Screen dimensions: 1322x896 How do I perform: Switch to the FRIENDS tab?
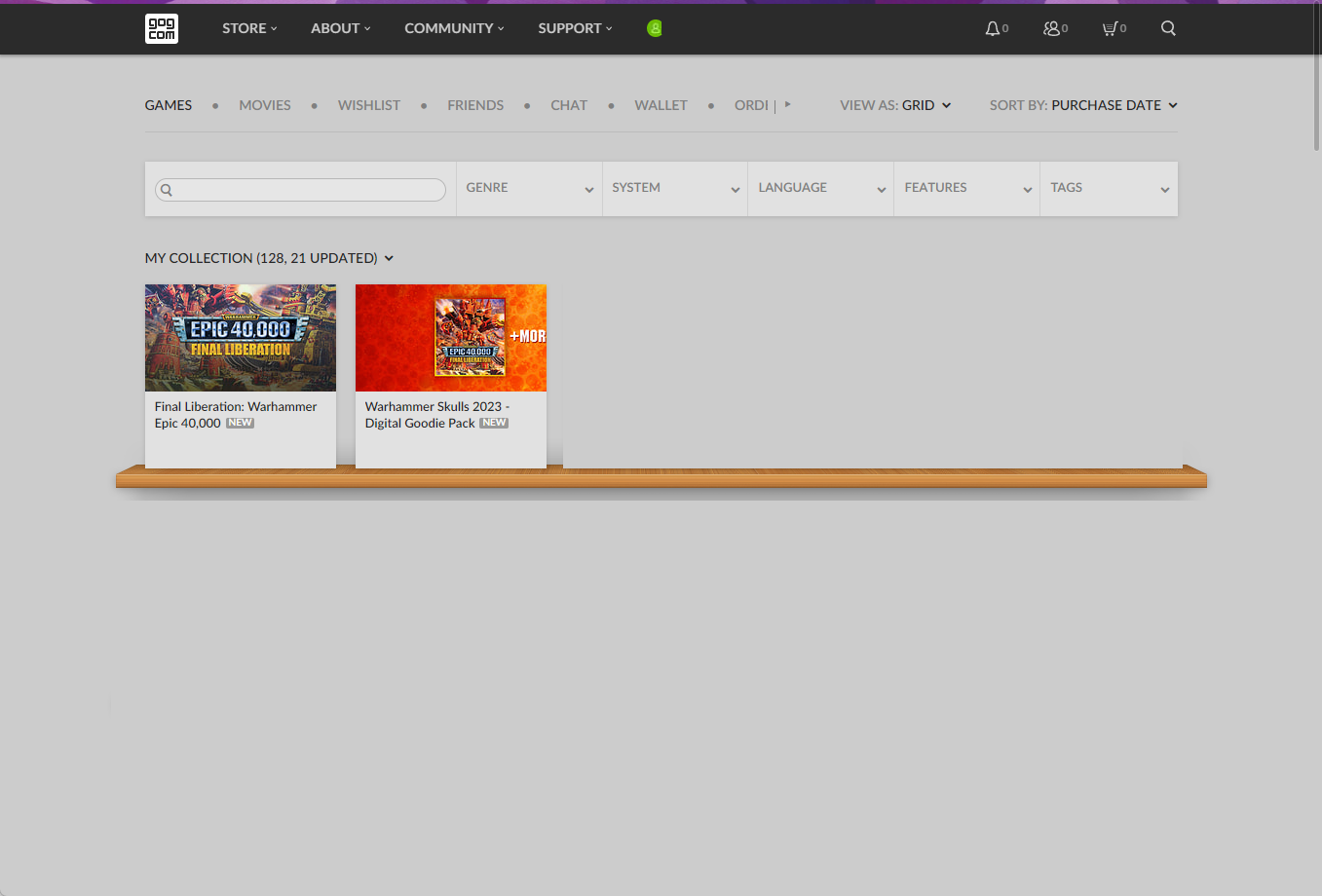[x=475, y=105]
